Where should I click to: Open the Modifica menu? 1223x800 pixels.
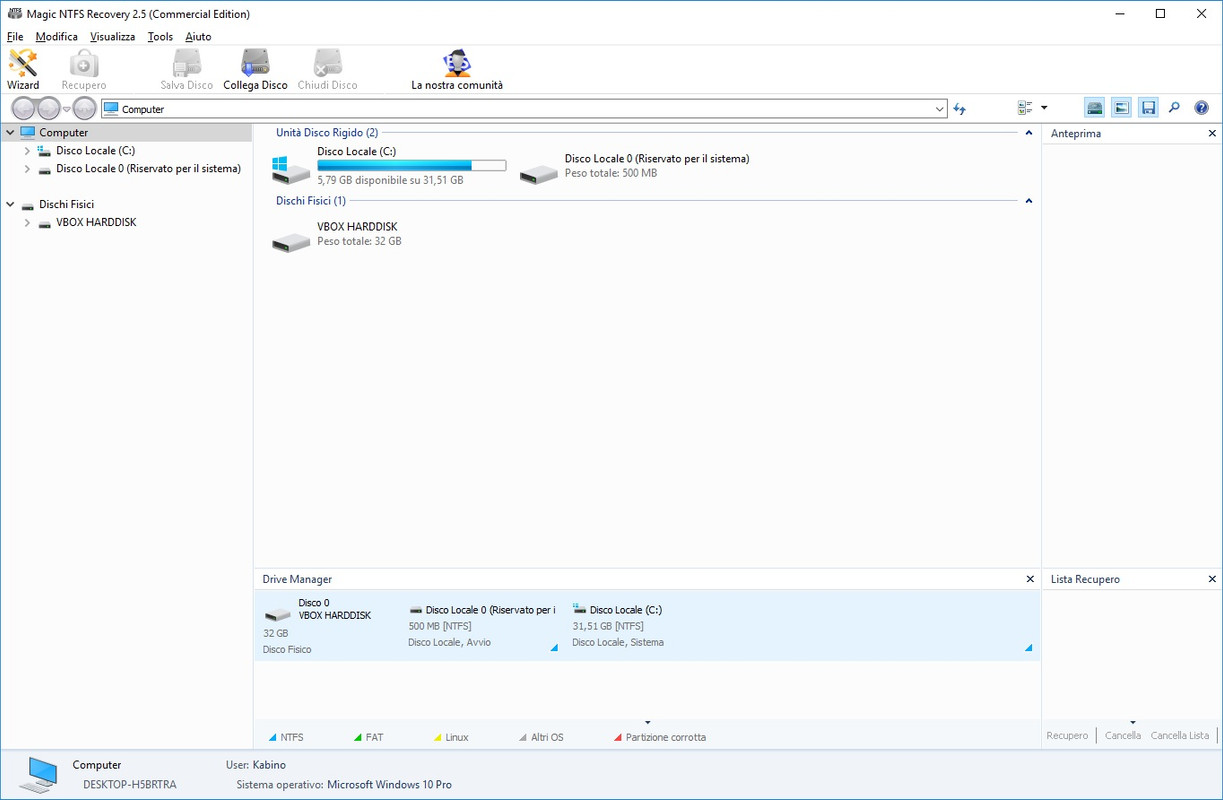56,37
